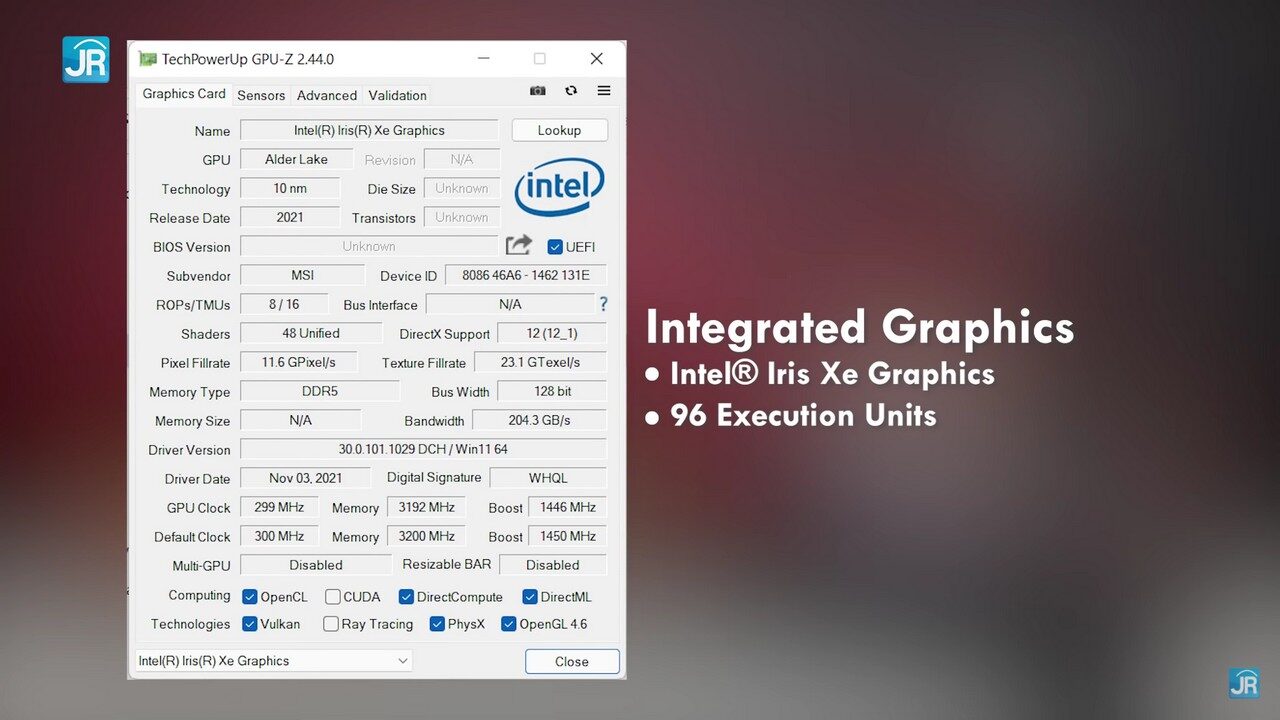Click the Technology field showing 10 nm
Viewport: 1280px width, 720px height.
[290, 188]
